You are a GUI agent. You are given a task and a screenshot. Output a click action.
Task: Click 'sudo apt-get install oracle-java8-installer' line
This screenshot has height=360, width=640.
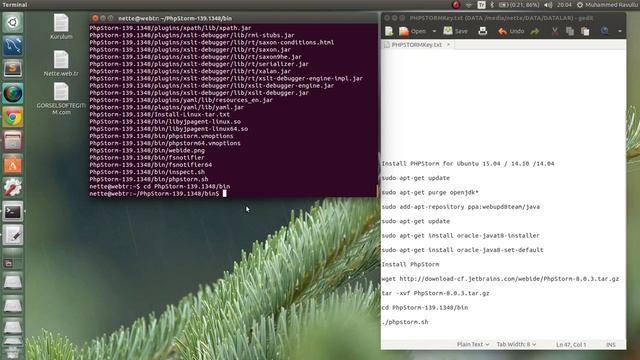[x=460, y=236]
